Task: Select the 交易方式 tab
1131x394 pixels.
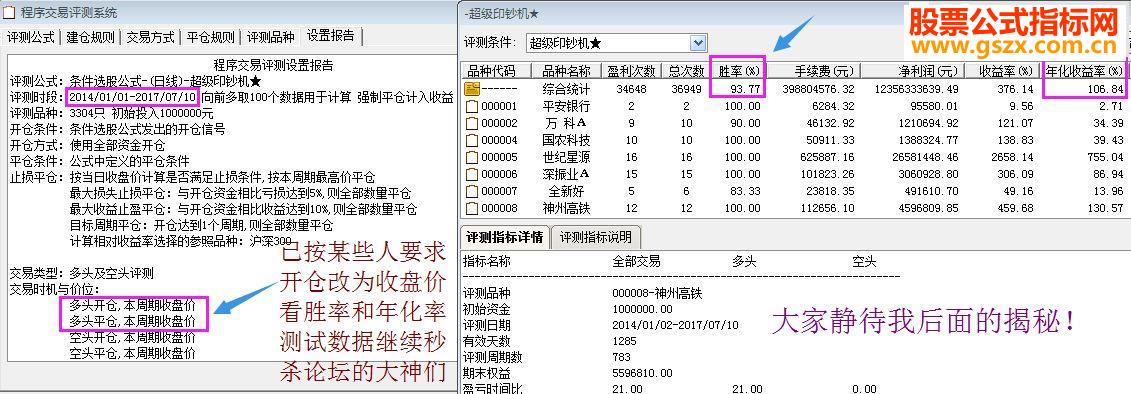Action: pos(150,38)
